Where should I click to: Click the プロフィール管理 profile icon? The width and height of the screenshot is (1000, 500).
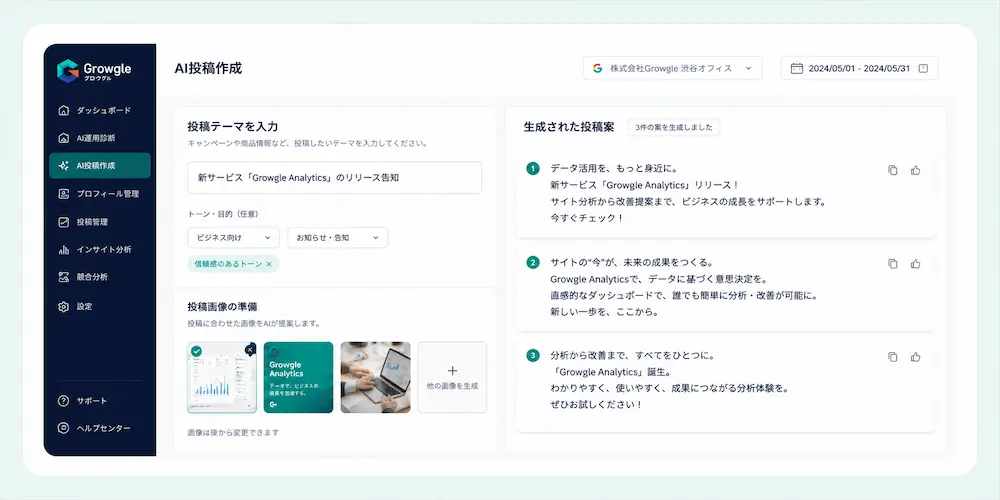pos(63,194)
